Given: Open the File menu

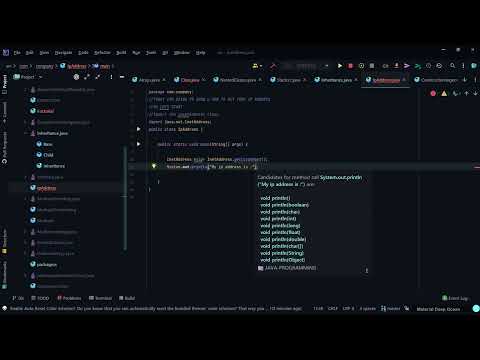Looking at the screenshot, I should tap(17, 53).
